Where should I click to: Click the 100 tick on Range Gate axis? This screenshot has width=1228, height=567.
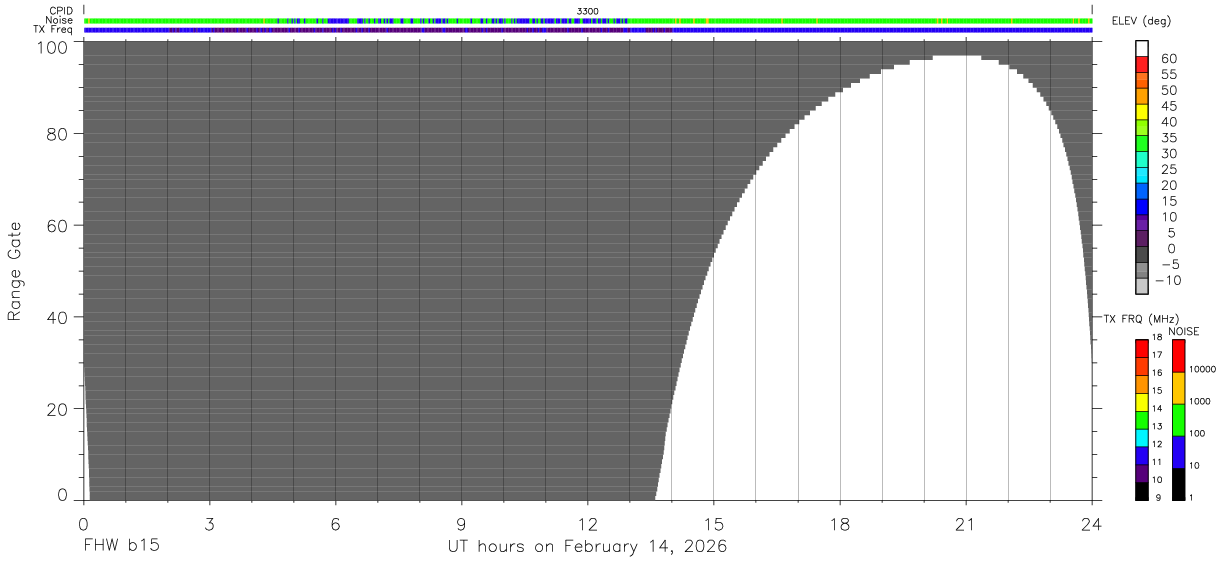(x=52, y=47)
